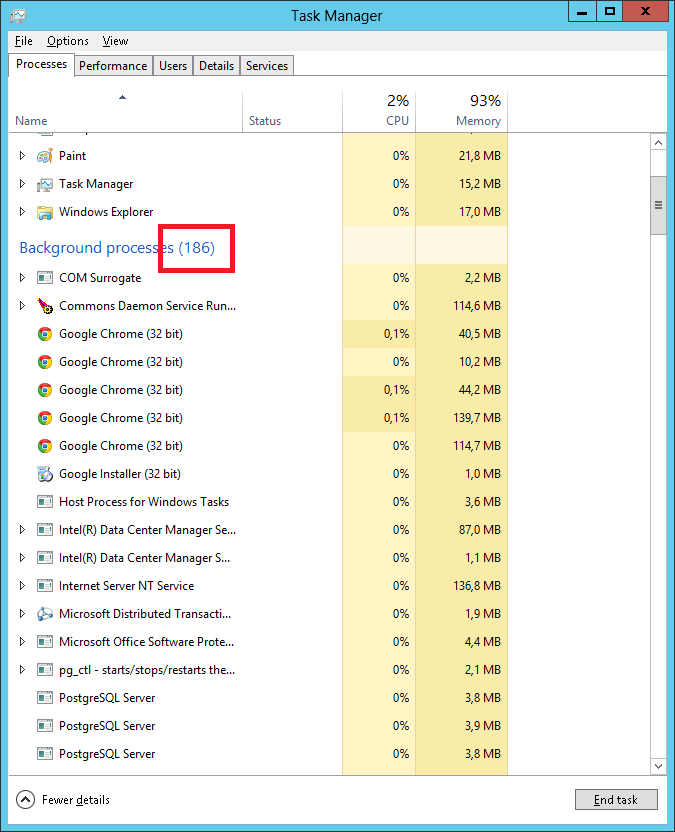Click the COM Surrogate process icon
Image resolution: width=675 pixels, height=832 pixels.
coord(44,278)
